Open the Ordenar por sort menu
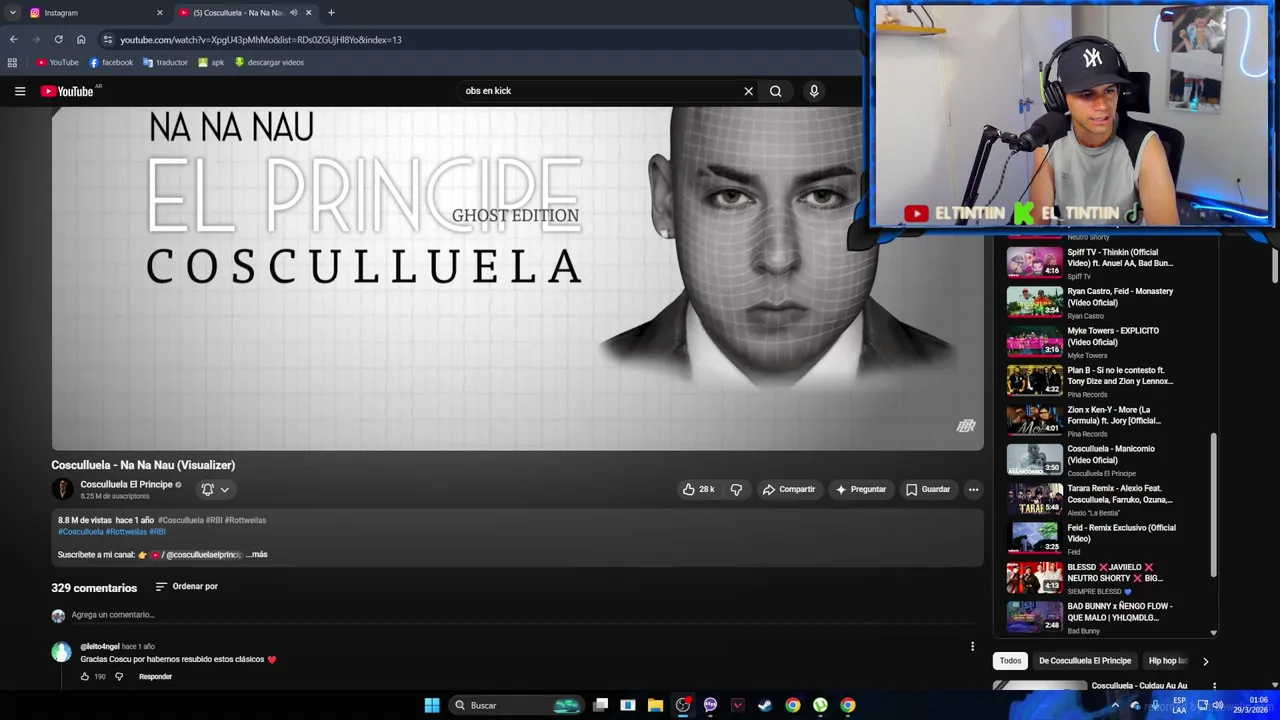This screenshot has width=1280, height=720. (186, 587)
